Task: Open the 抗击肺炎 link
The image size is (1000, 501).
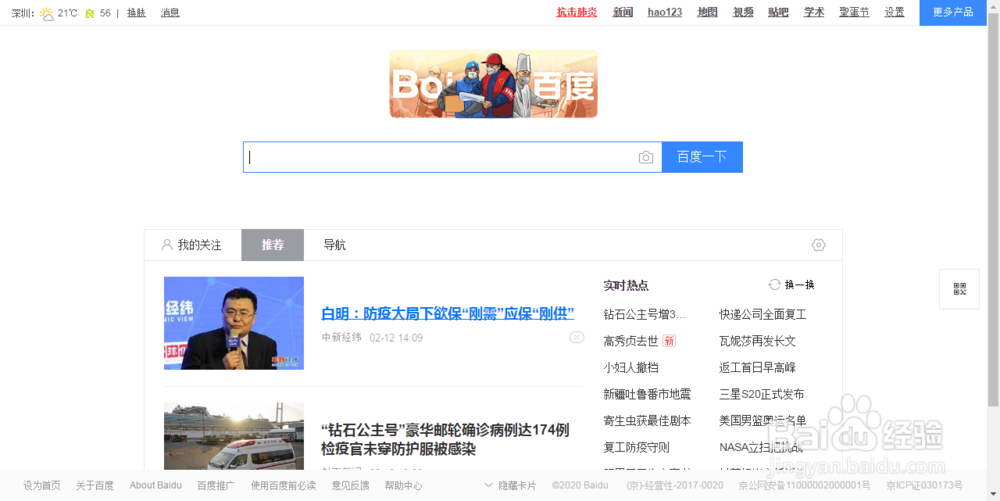Action: [577, 12]
